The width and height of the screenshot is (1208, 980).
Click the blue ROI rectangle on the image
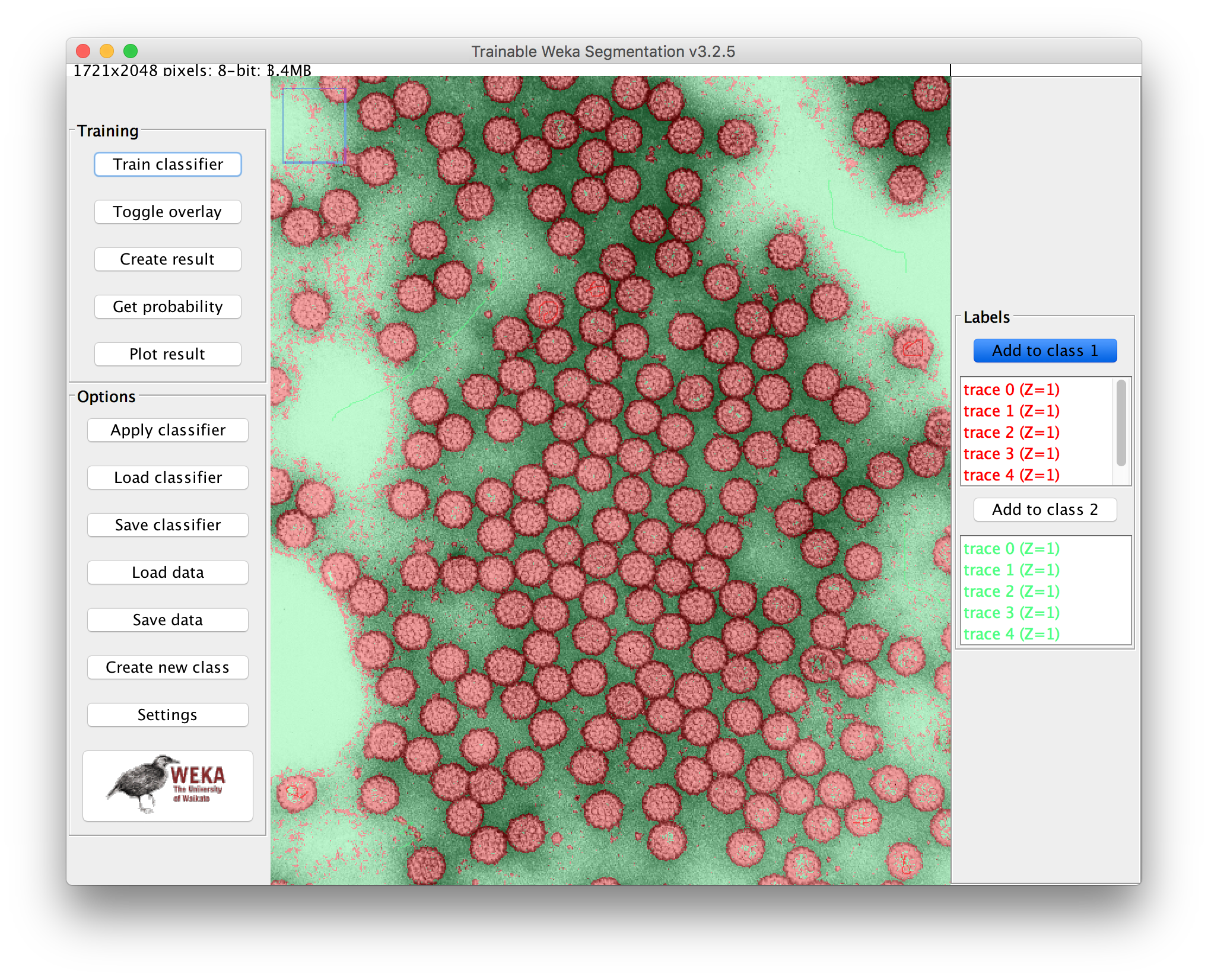315,126
